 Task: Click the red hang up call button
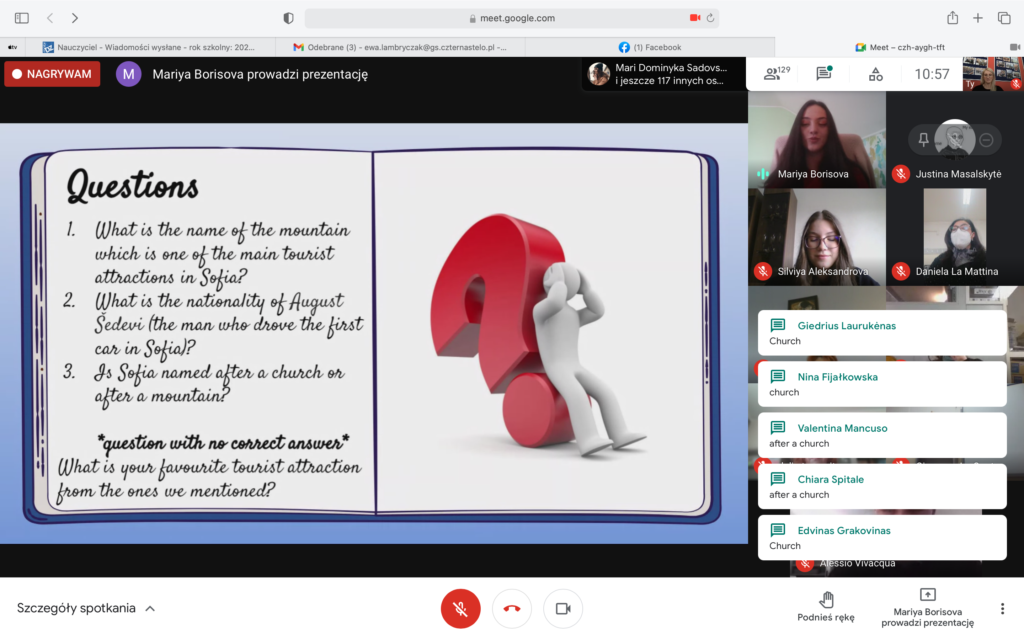tap(512, 608)
